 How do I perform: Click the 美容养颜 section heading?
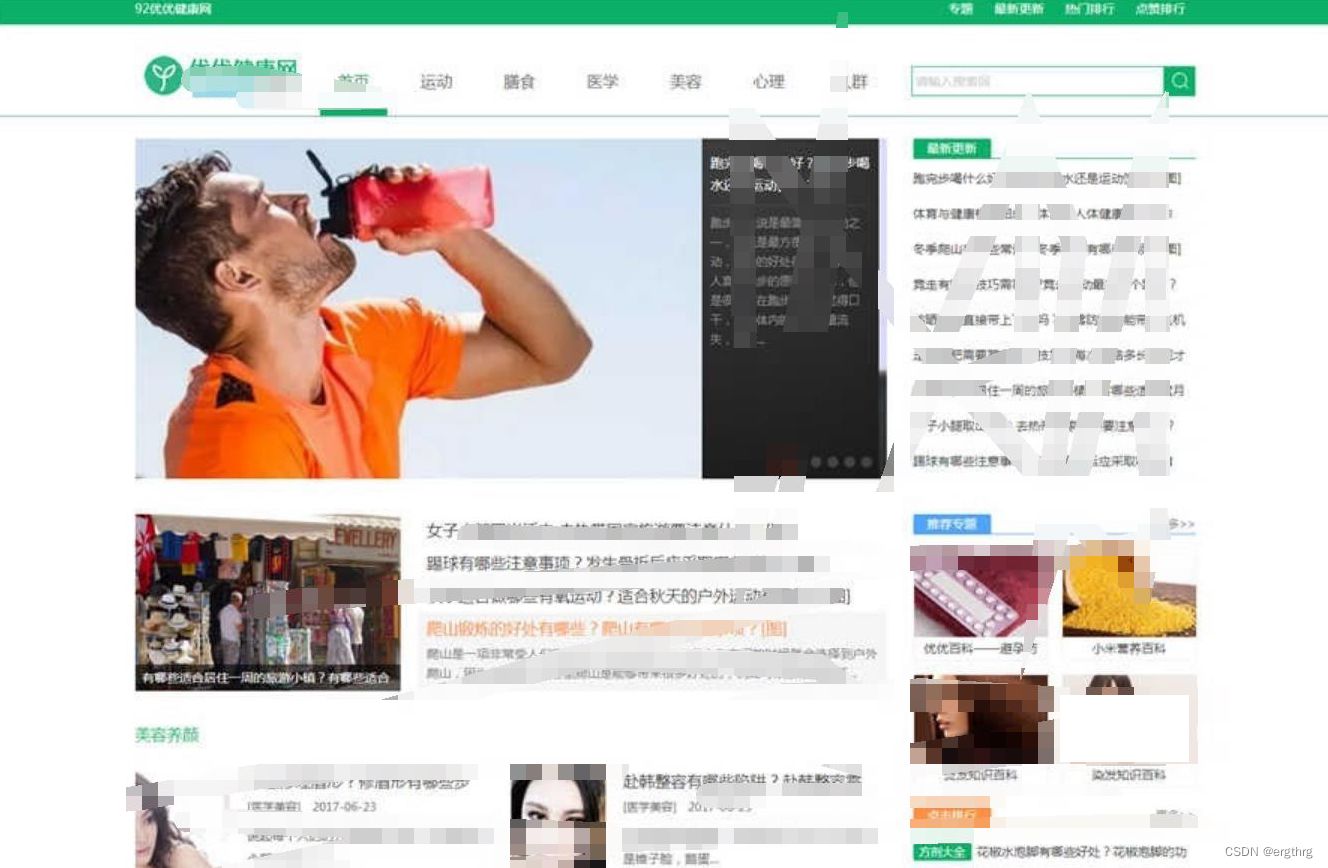point(165,734)
